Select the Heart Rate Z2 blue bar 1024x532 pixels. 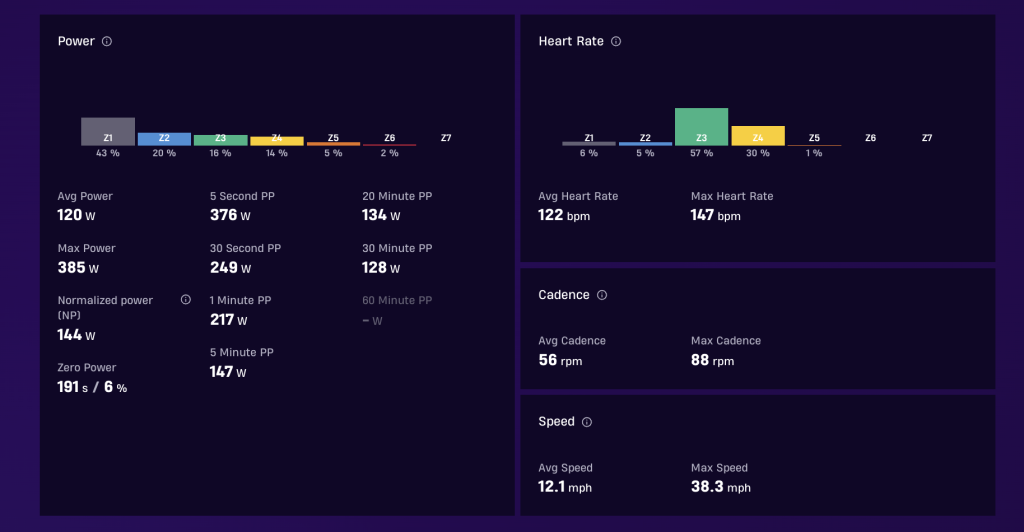645,144
